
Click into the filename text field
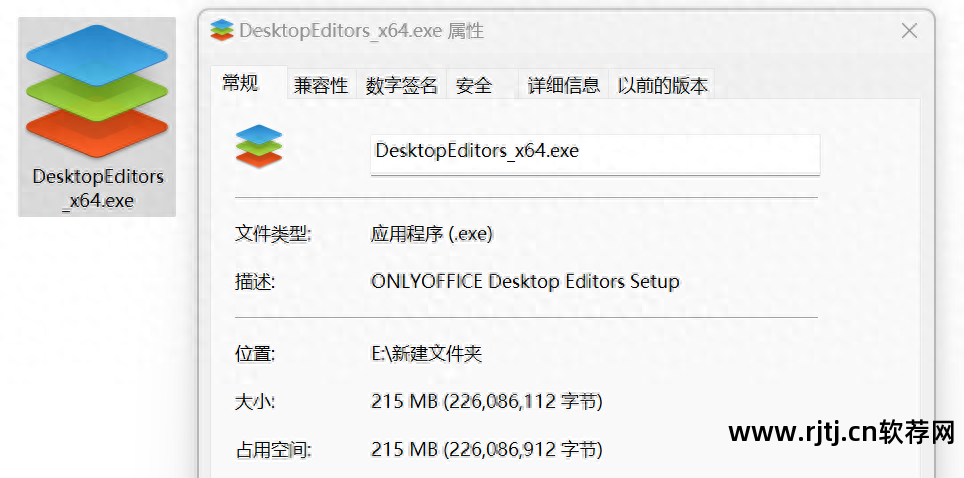pyautogui.click(x=595, y=153)
